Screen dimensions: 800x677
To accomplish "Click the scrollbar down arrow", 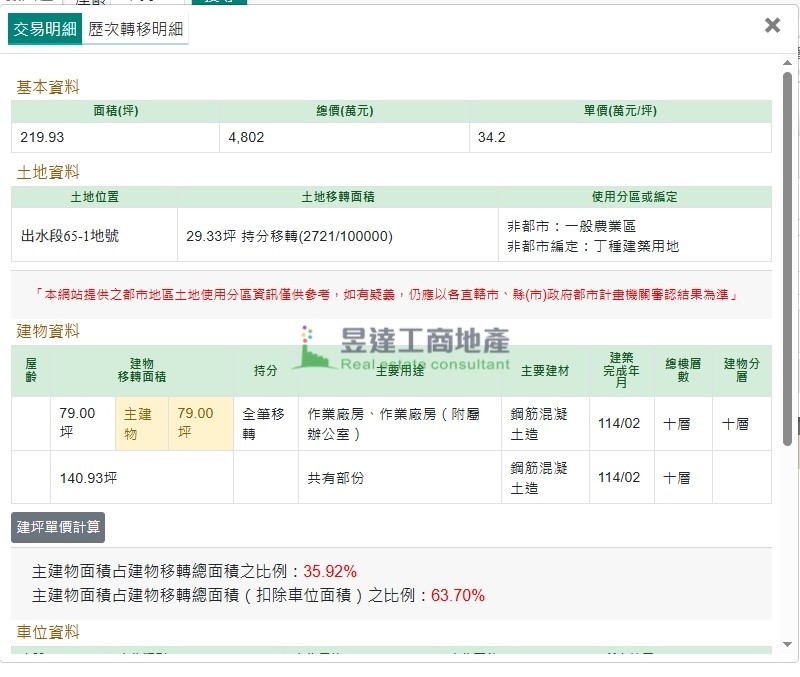I will pos(788,644).
